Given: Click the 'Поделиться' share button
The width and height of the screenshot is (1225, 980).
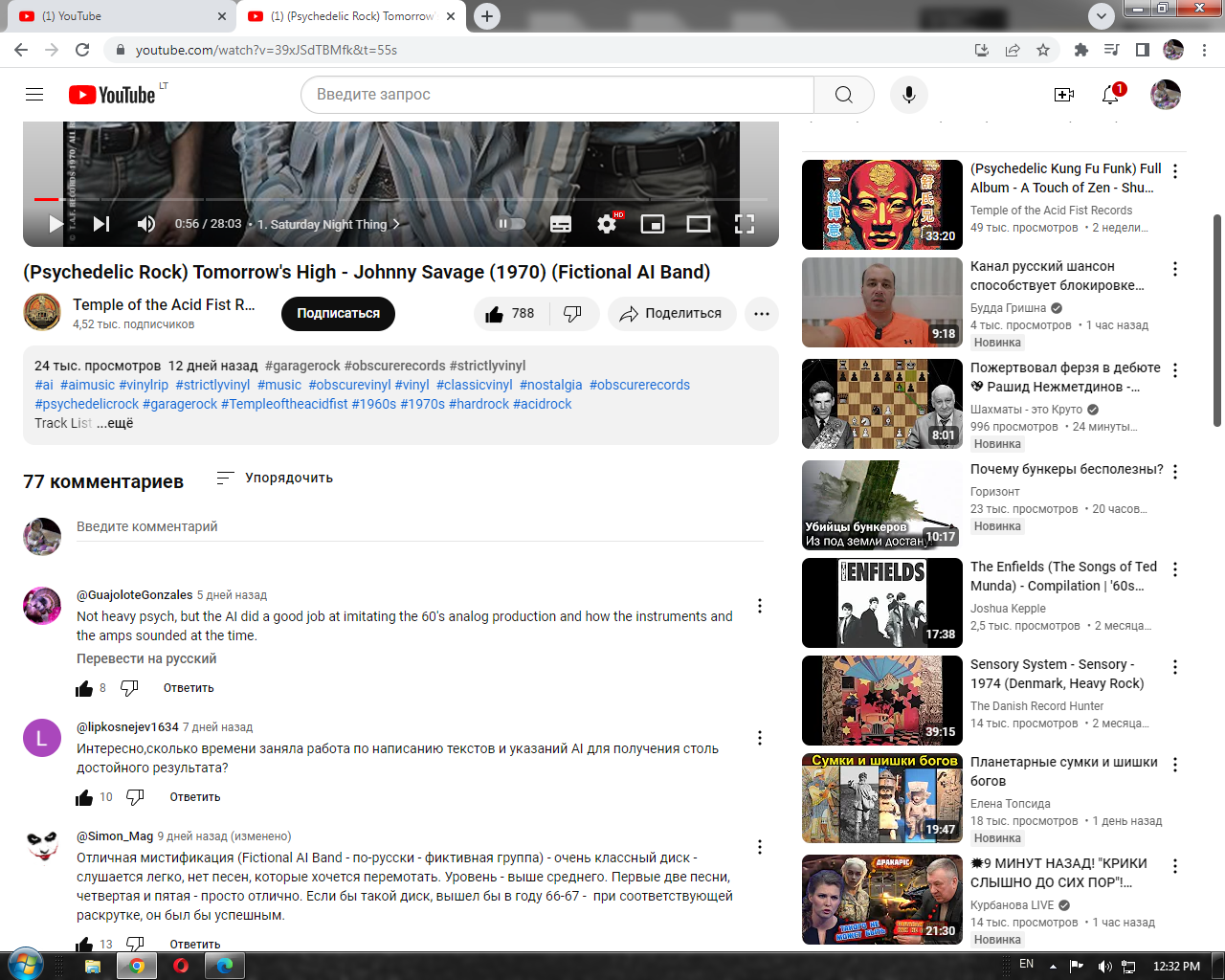Looking at the screenshot, I should (672, 314).
